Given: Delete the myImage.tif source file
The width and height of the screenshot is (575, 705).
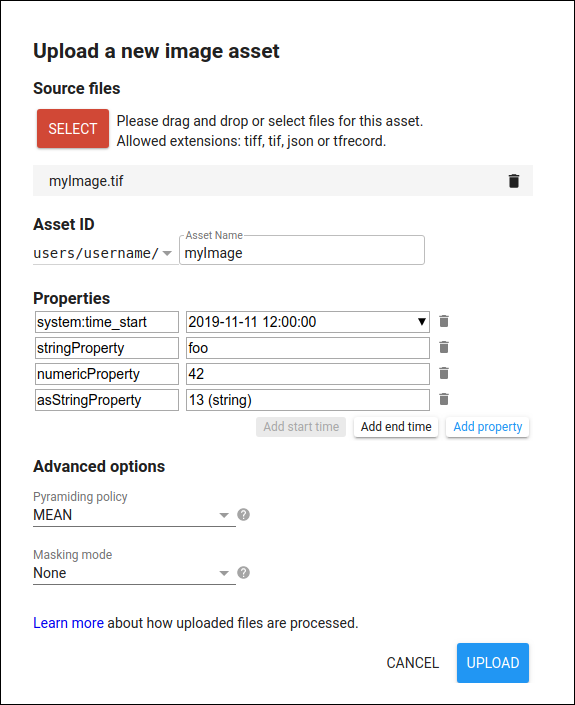Looking at the screenshot, I should pyautogui.click(x=514, y=181).
